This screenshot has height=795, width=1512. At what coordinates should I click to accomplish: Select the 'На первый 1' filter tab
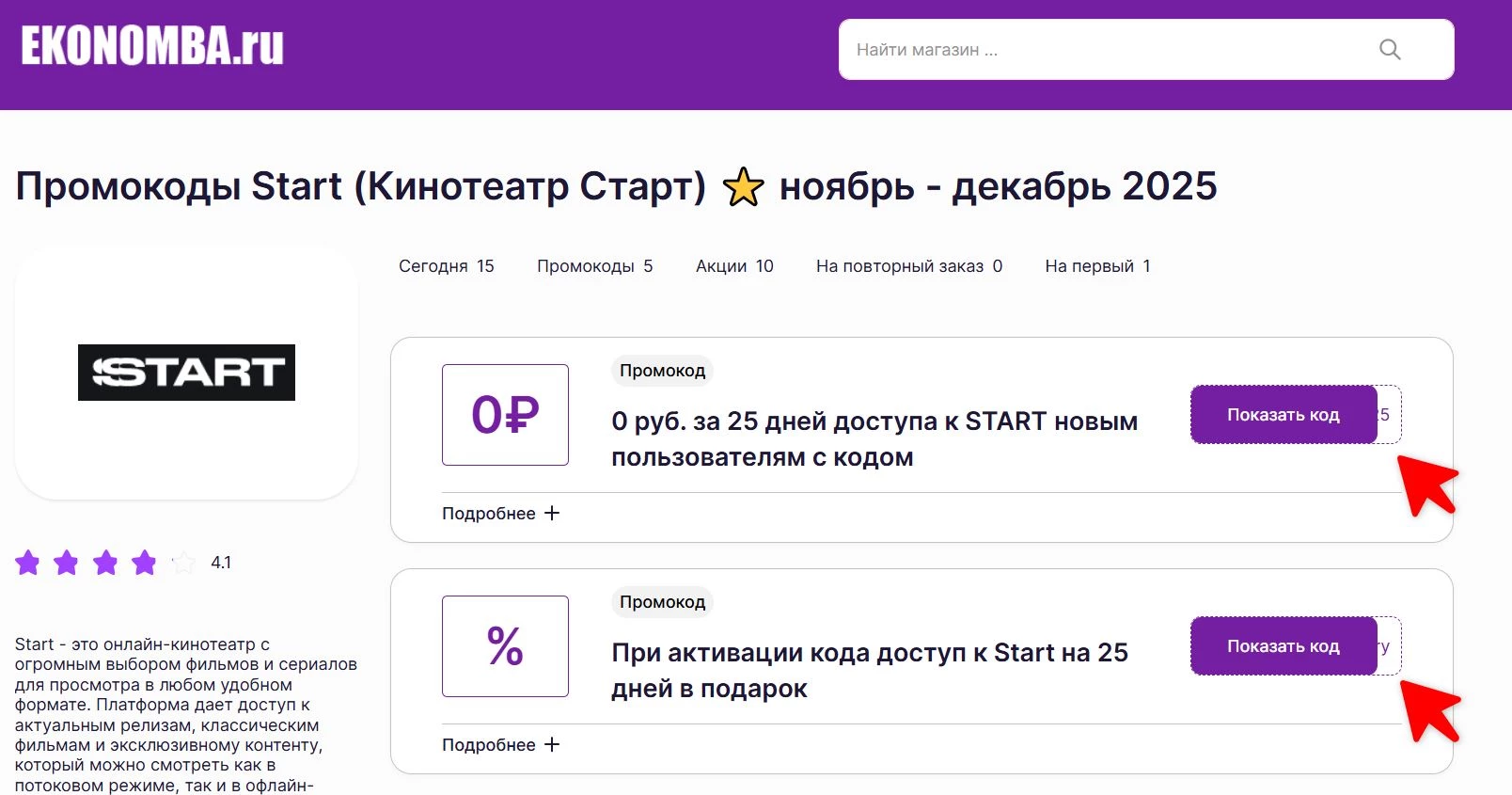point(1097,266)
